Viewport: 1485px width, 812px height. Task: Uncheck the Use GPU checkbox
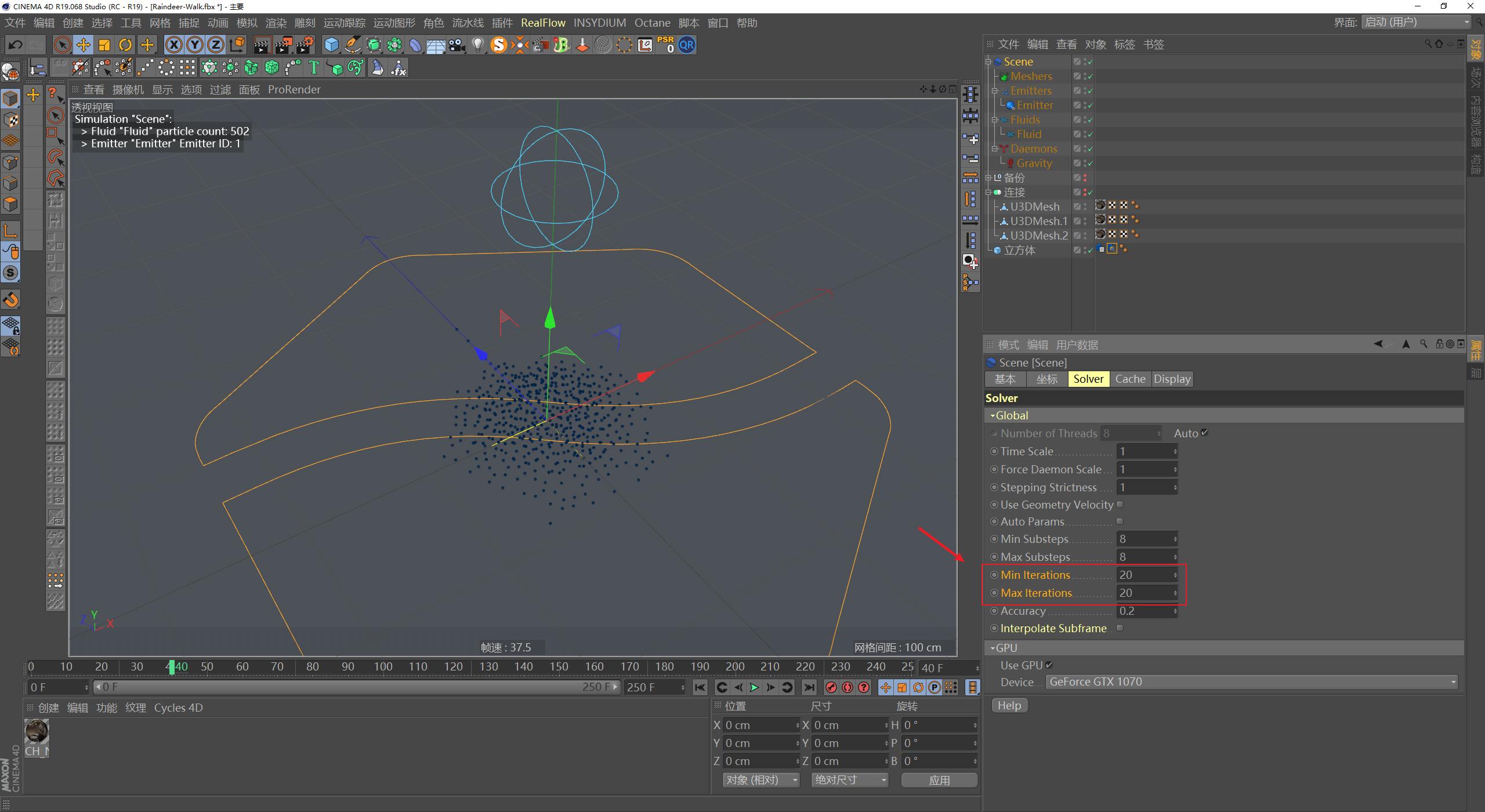(x=1049, y=665)
